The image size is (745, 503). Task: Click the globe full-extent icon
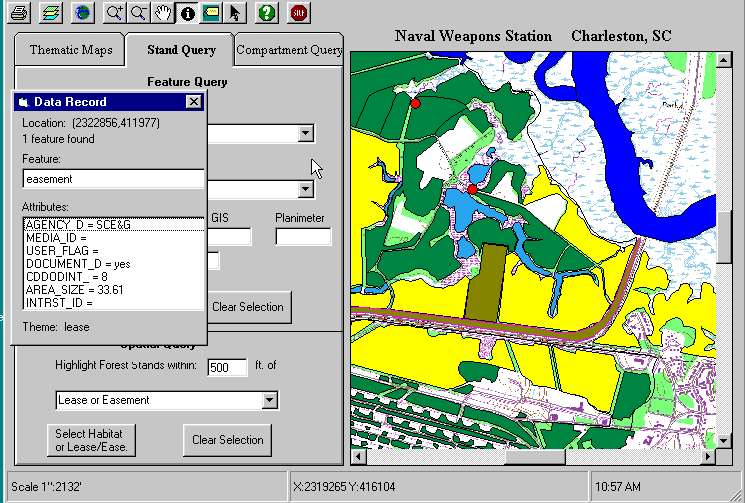click(83, 13)
